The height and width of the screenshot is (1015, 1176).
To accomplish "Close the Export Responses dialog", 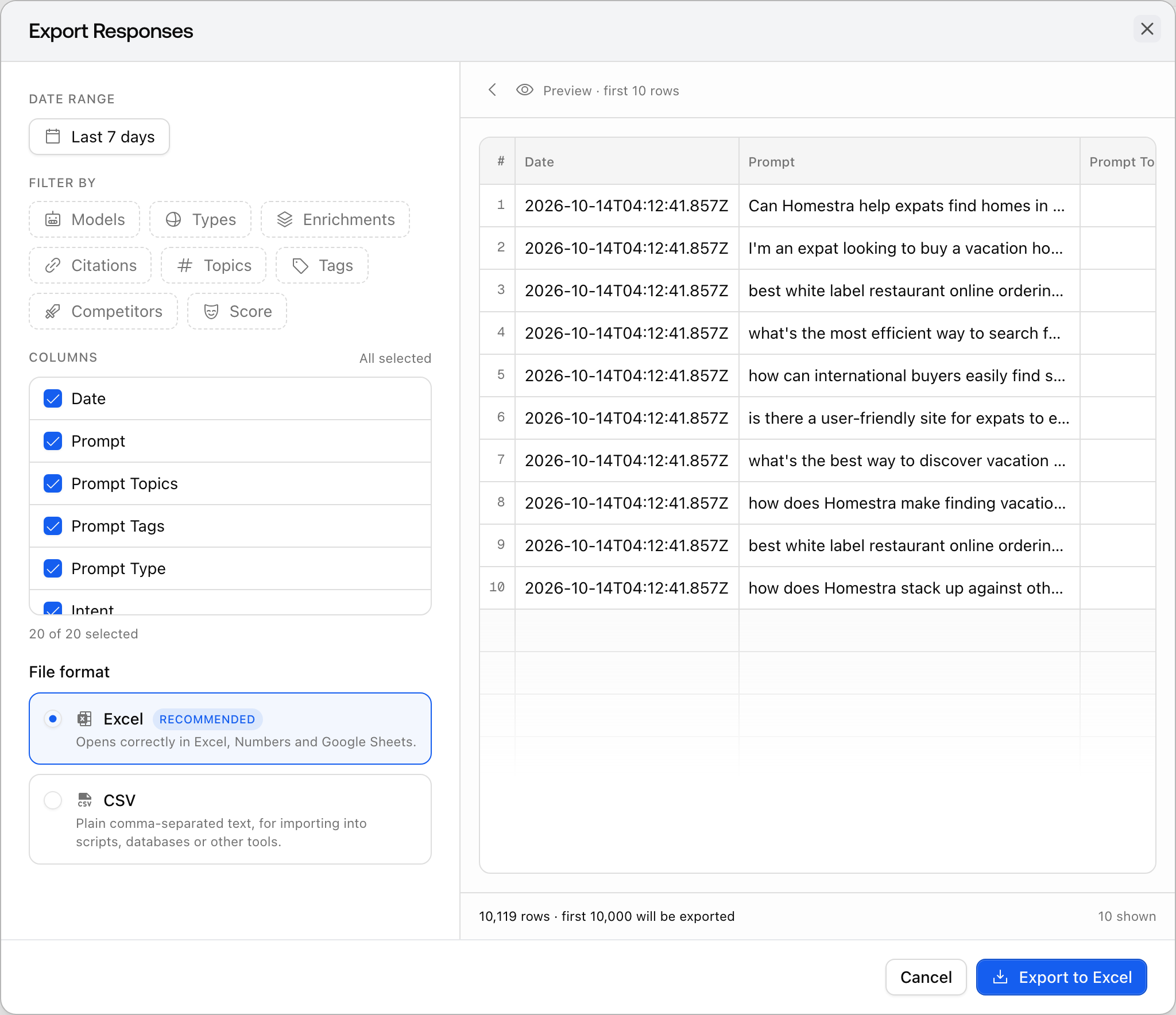I will click(1147, 29).
